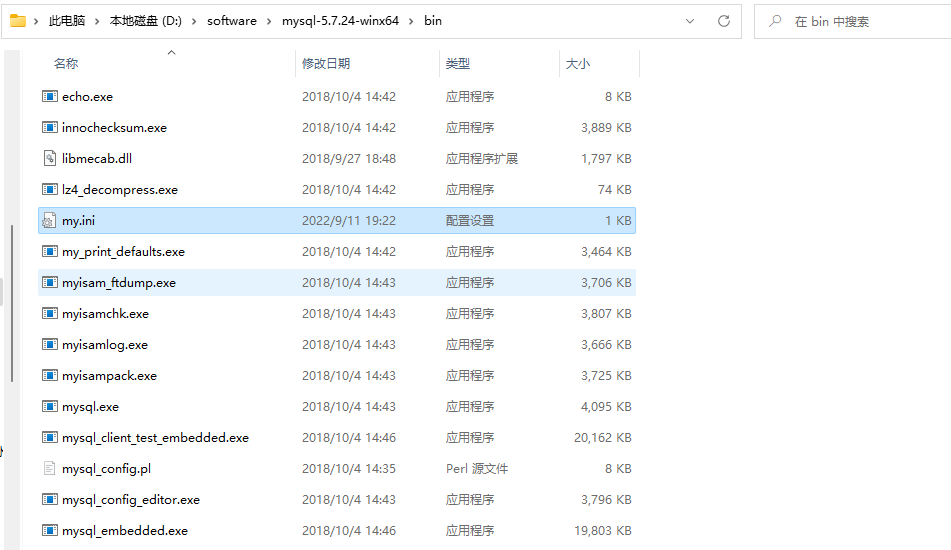Click the myisam_ftdump.exe file icon

(x=50, y=282)
